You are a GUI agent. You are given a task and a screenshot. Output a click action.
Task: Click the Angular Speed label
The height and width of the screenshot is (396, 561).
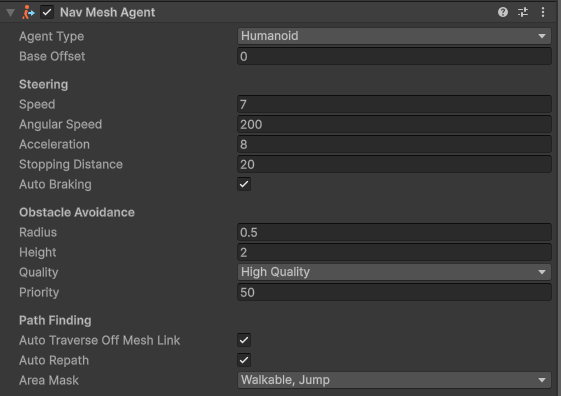[60, 124]
